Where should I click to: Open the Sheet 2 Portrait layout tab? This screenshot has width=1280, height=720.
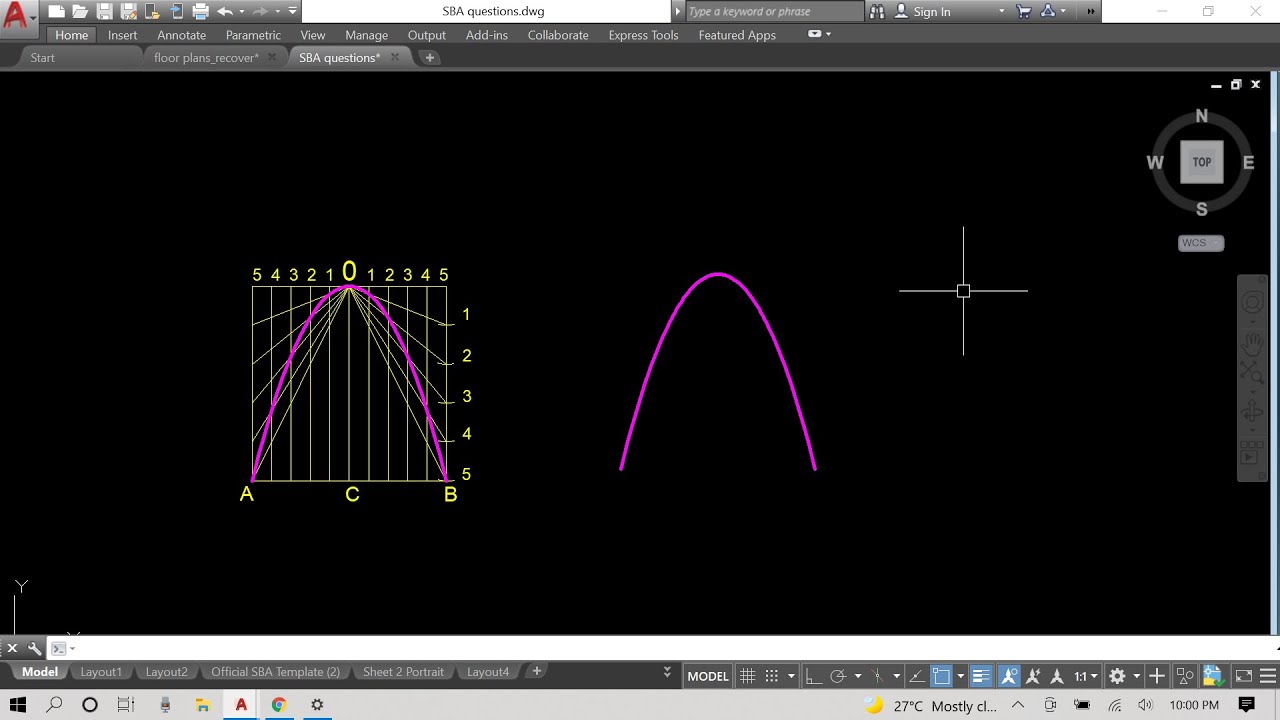(403, 672)
